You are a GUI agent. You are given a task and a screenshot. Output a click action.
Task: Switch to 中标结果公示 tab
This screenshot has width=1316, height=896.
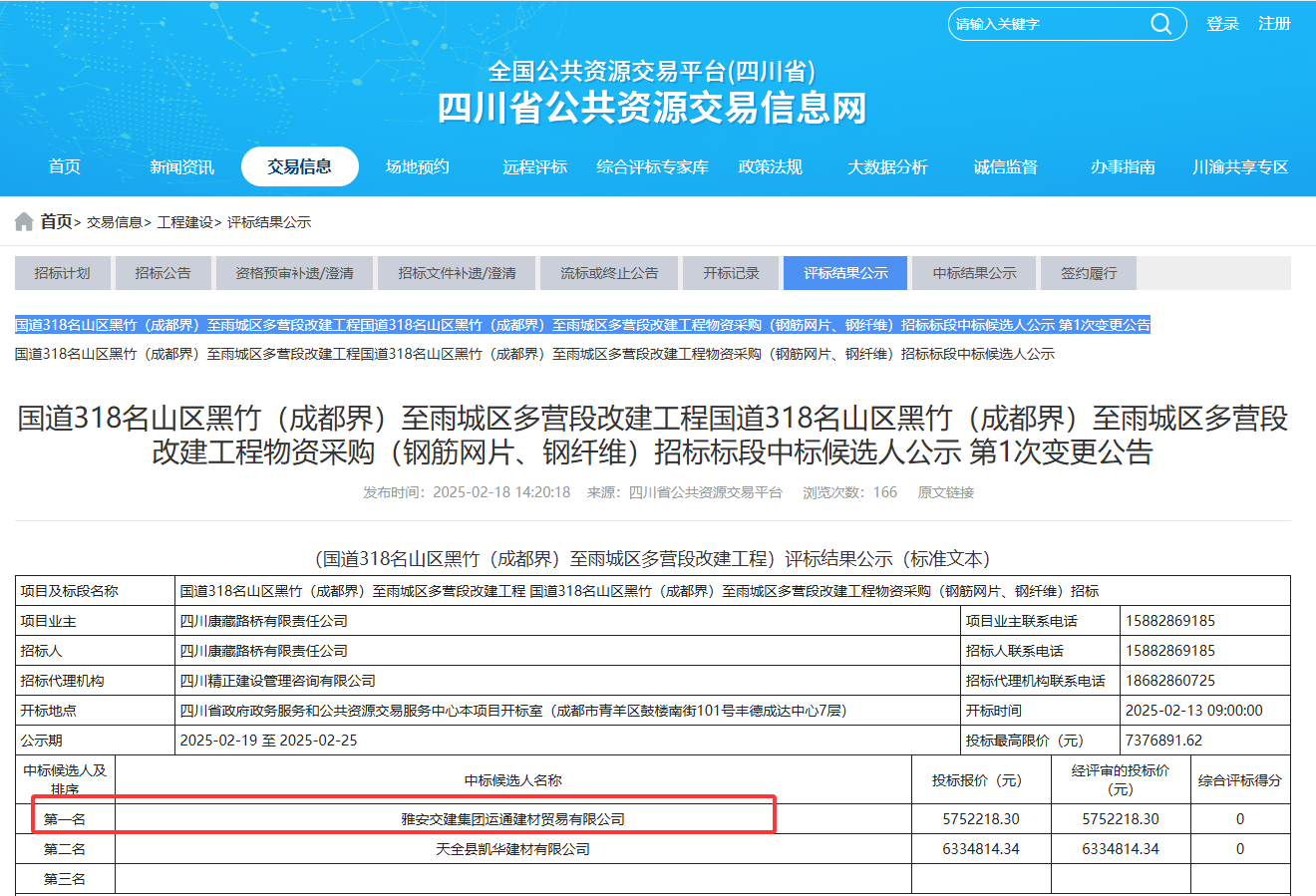point(974,273)
